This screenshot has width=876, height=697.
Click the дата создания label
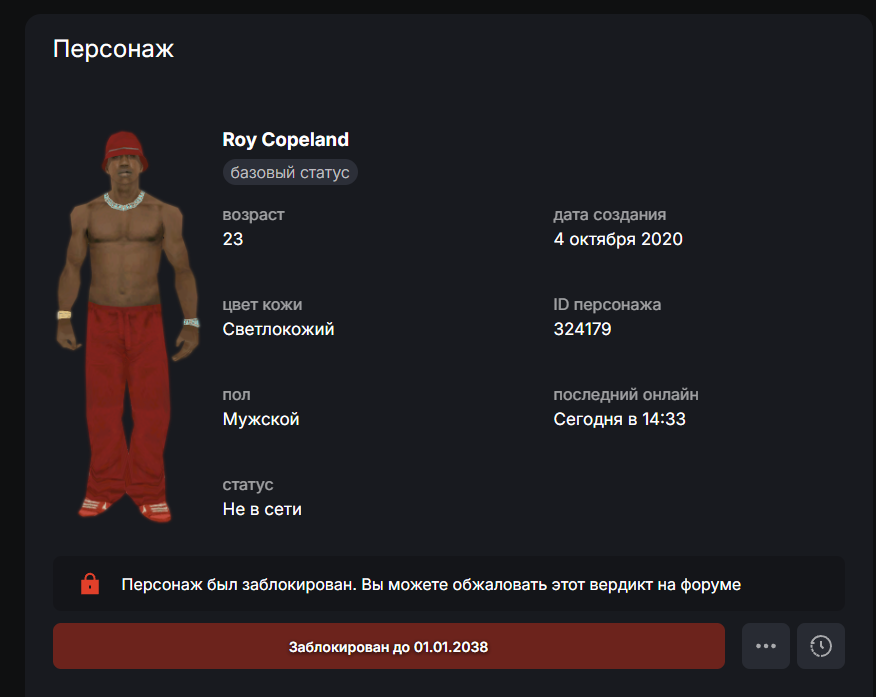point(610,214)
